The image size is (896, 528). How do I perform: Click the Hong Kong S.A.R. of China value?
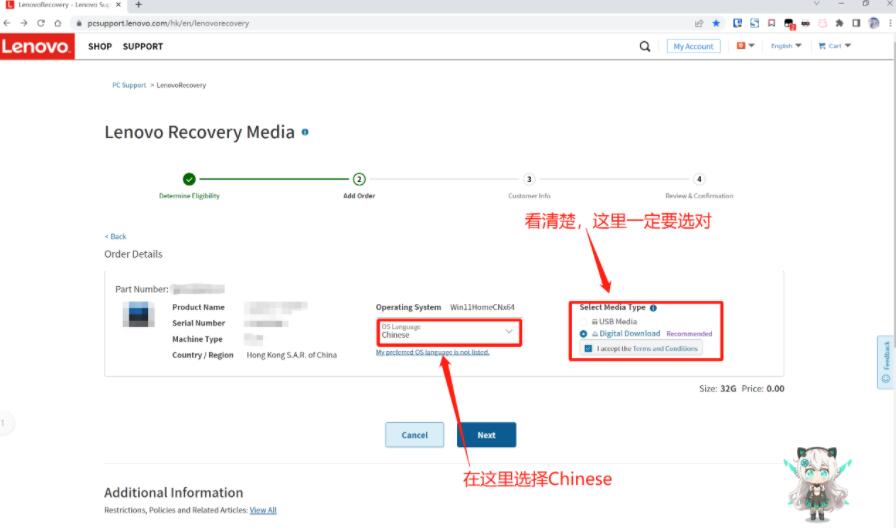(291, 355)
